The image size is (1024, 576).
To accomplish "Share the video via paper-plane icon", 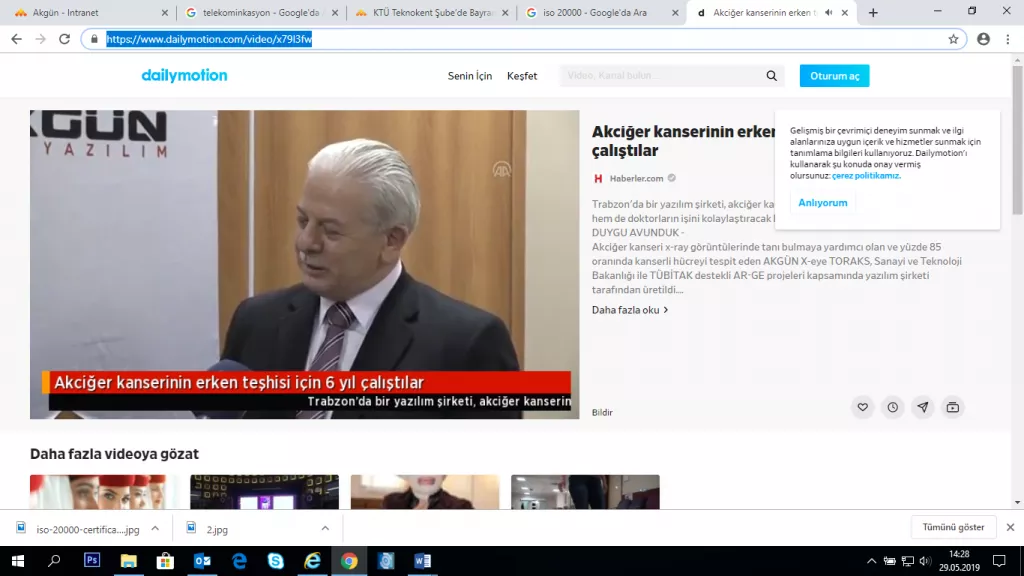I will (922, 407).
